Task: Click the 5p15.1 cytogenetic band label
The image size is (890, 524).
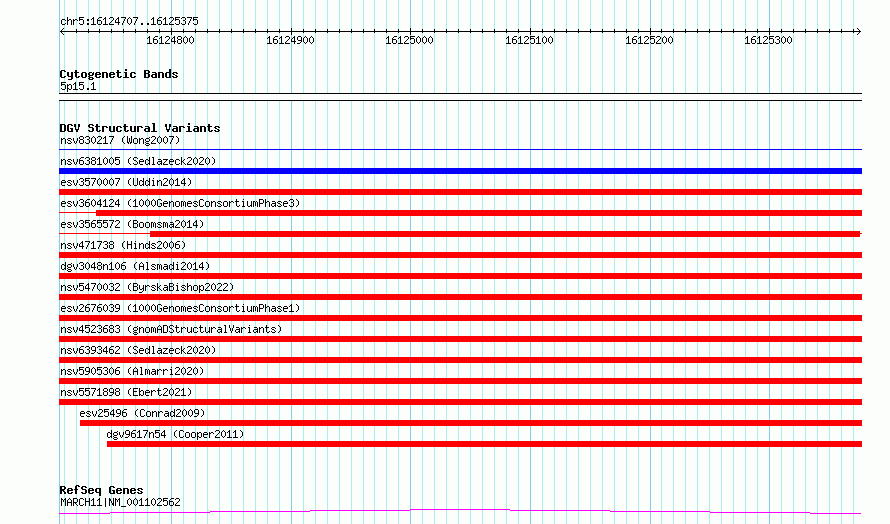Action: pos(78,86)
